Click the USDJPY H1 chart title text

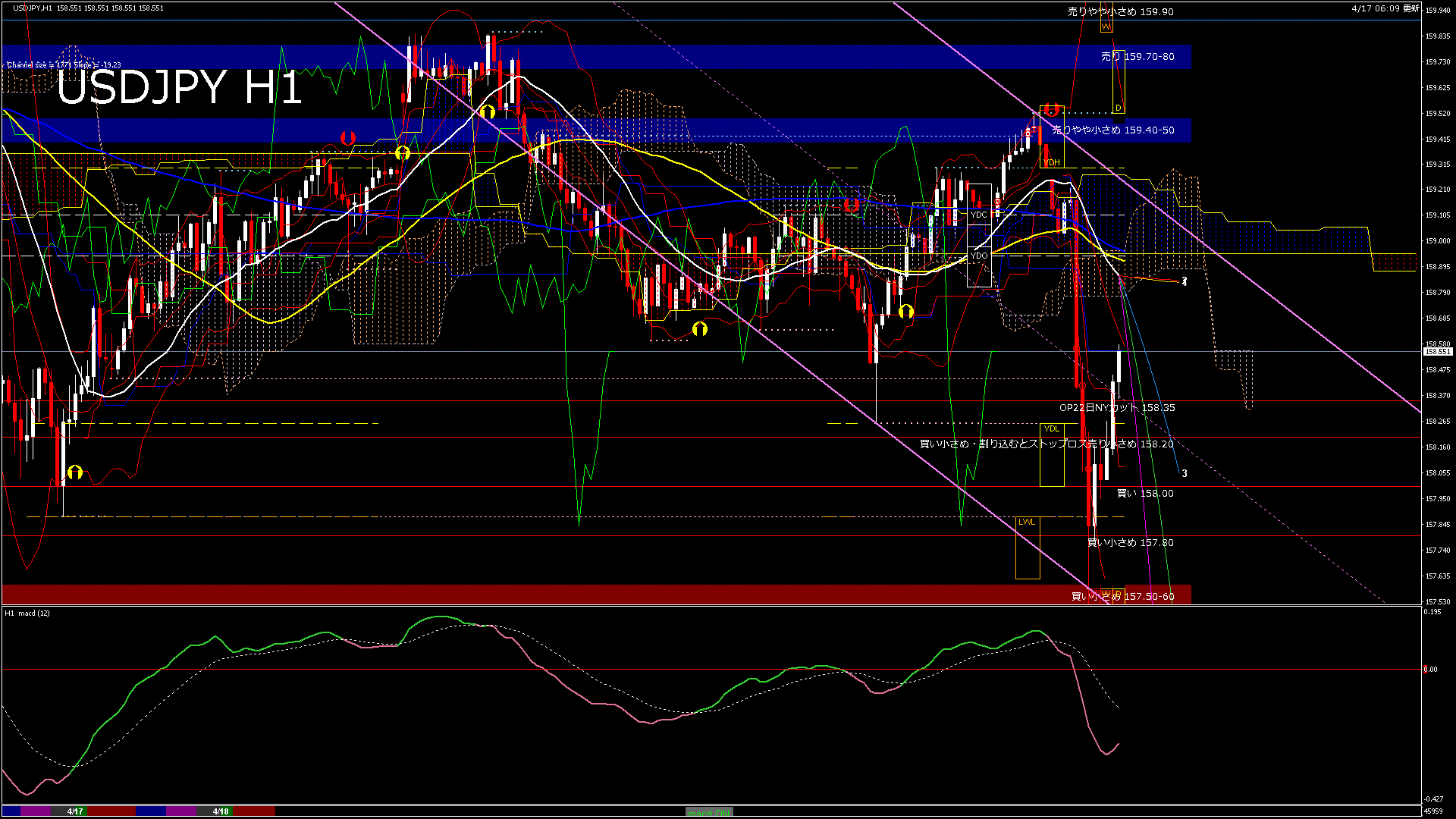[x=179, y=87]
